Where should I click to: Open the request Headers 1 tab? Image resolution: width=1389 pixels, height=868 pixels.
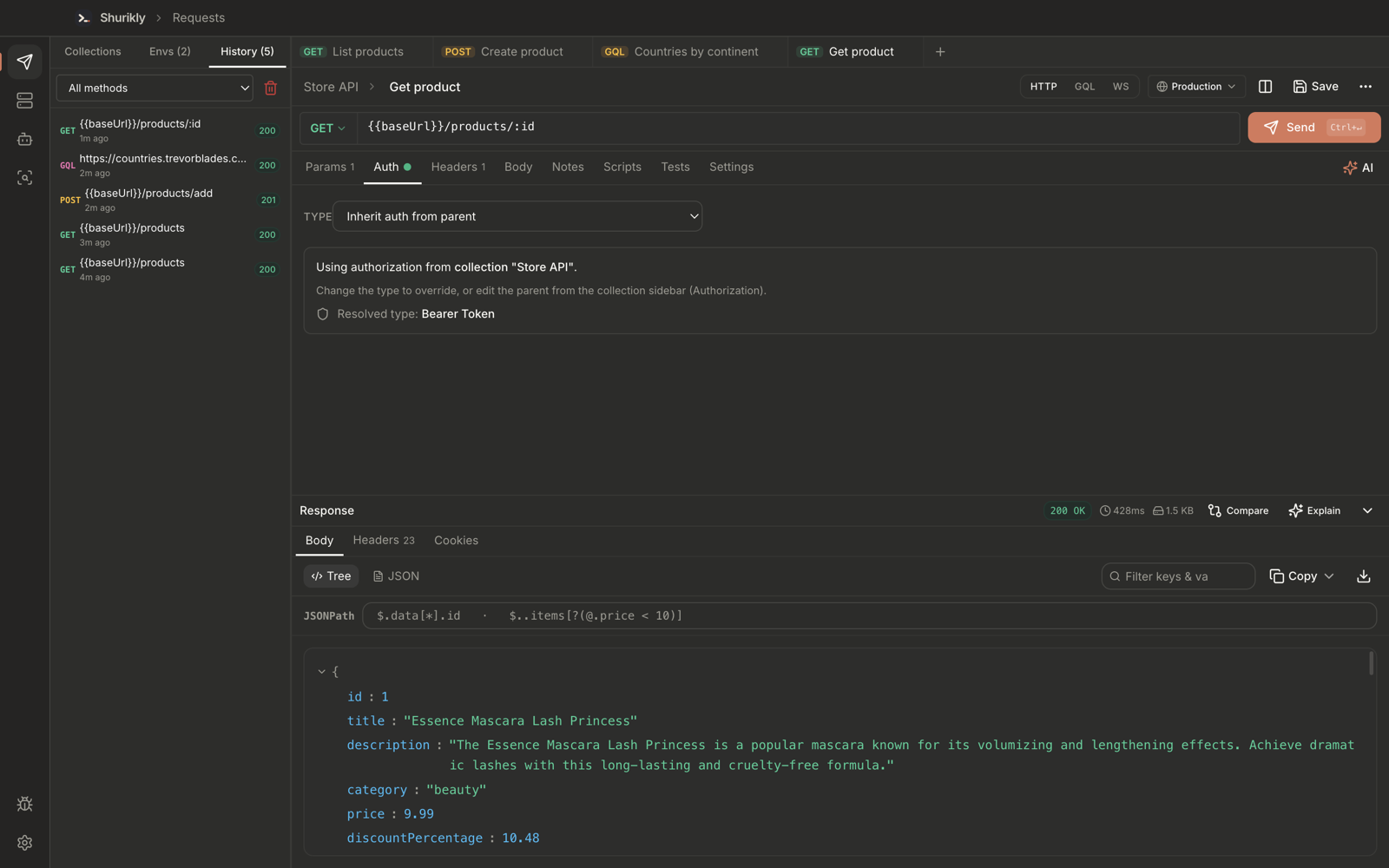458,168
